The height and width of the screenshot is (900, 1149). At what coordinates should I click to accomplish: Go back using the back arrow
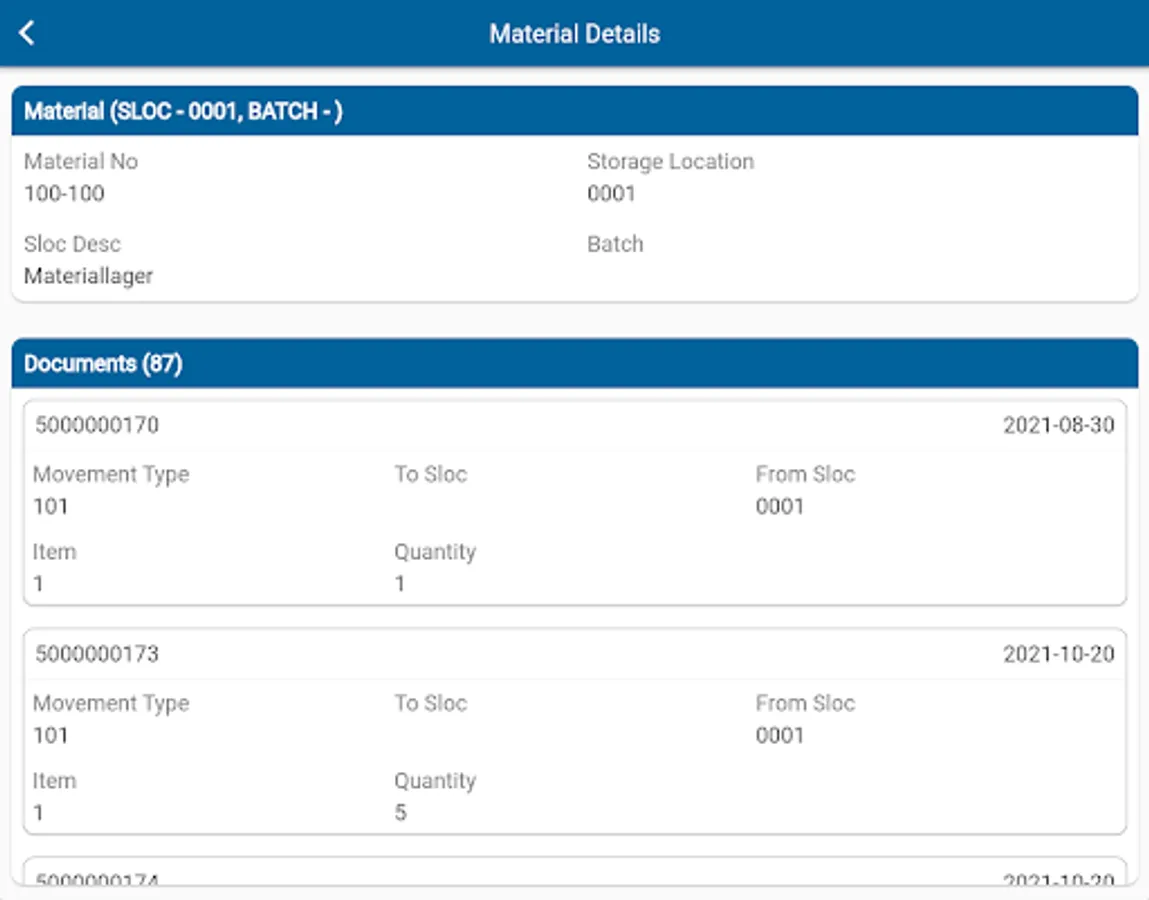27,33
